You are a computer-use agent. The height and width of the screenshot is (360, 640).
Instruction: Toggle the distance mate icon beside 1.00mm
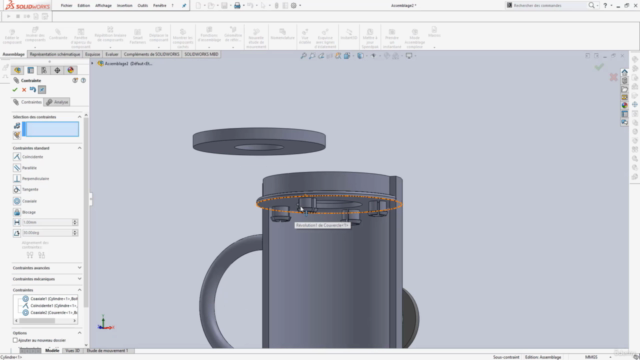click(17, 222)
